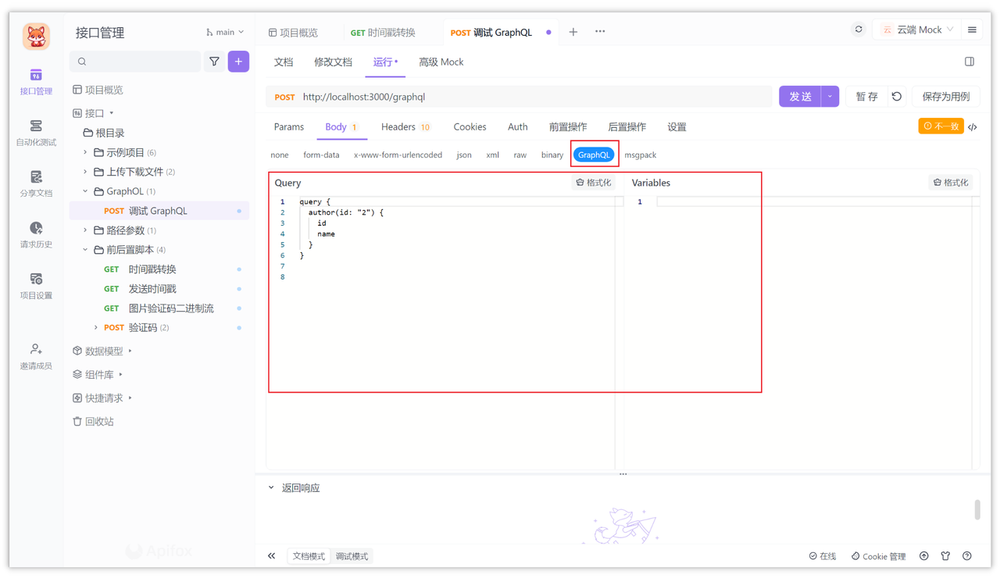Screen dimensions: 1000x581
Task: Click 保存为用例 button
Action: 946,96
